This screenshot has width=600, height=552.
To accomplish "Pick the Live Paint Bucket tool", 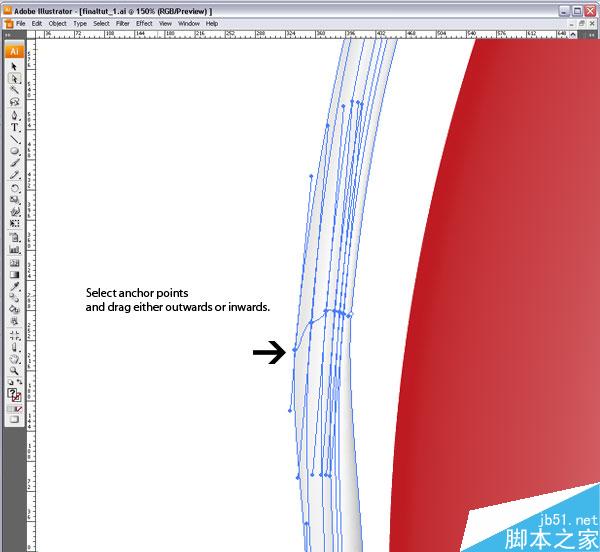I will (14, 309).
